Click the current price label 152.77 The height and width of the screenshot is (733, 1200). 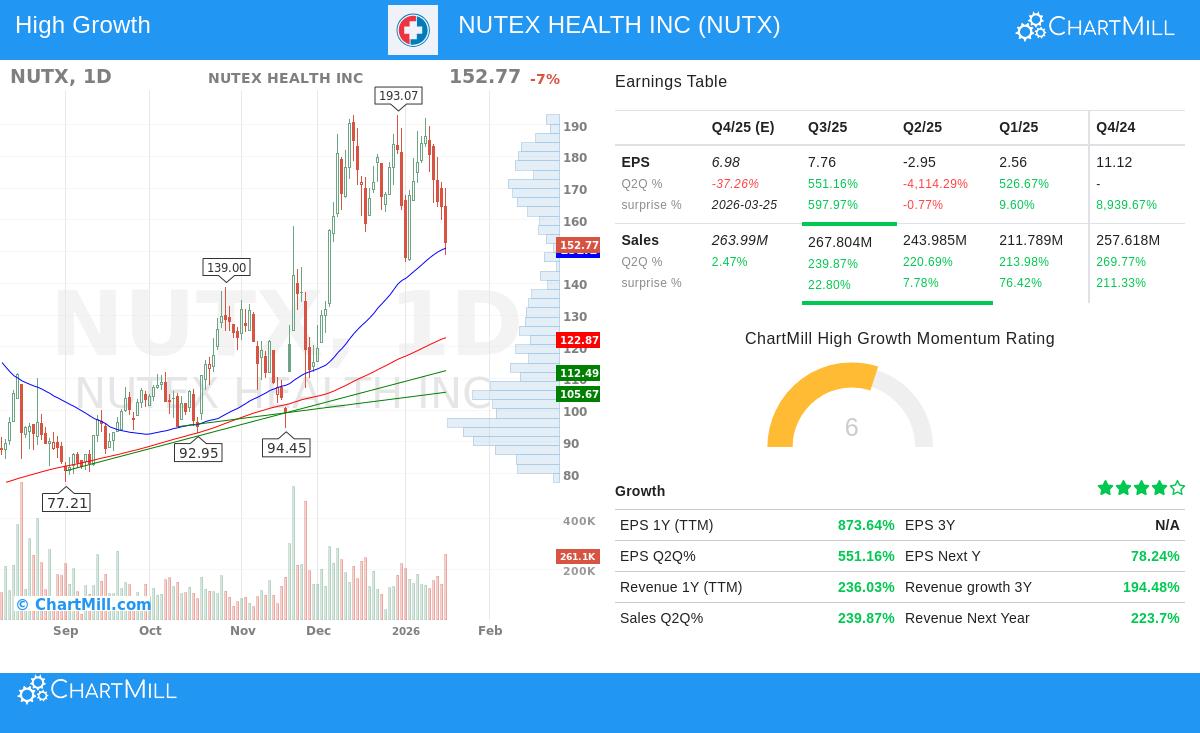click(x=579, y=245)
